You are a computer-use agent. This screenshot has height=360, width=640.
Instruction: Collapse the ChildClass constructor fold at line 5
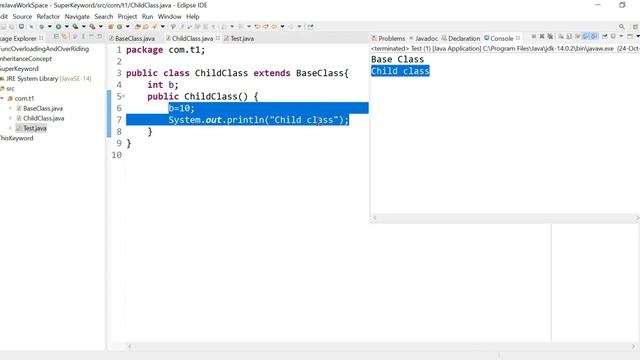[124, 96]
